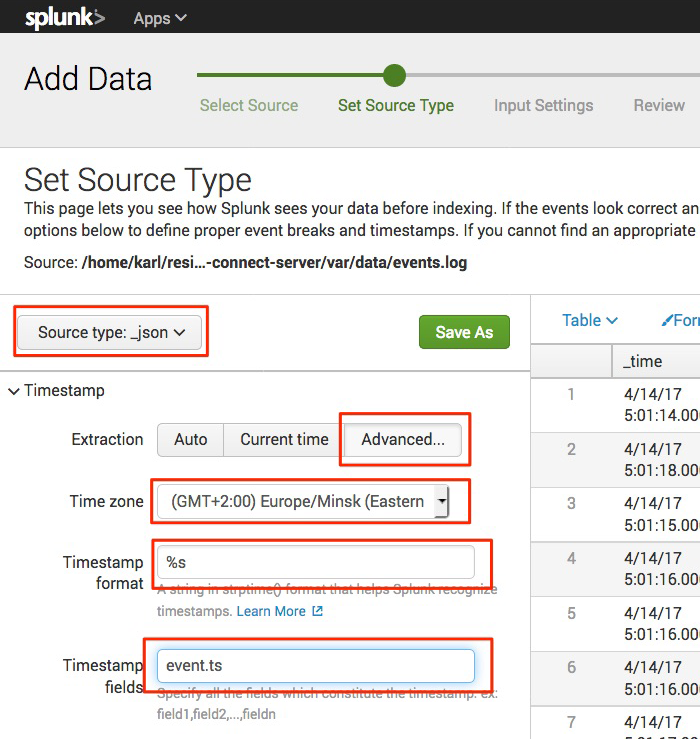Click the Splunk logo
The height and width of the screenshot is (739, 700).
64,17
